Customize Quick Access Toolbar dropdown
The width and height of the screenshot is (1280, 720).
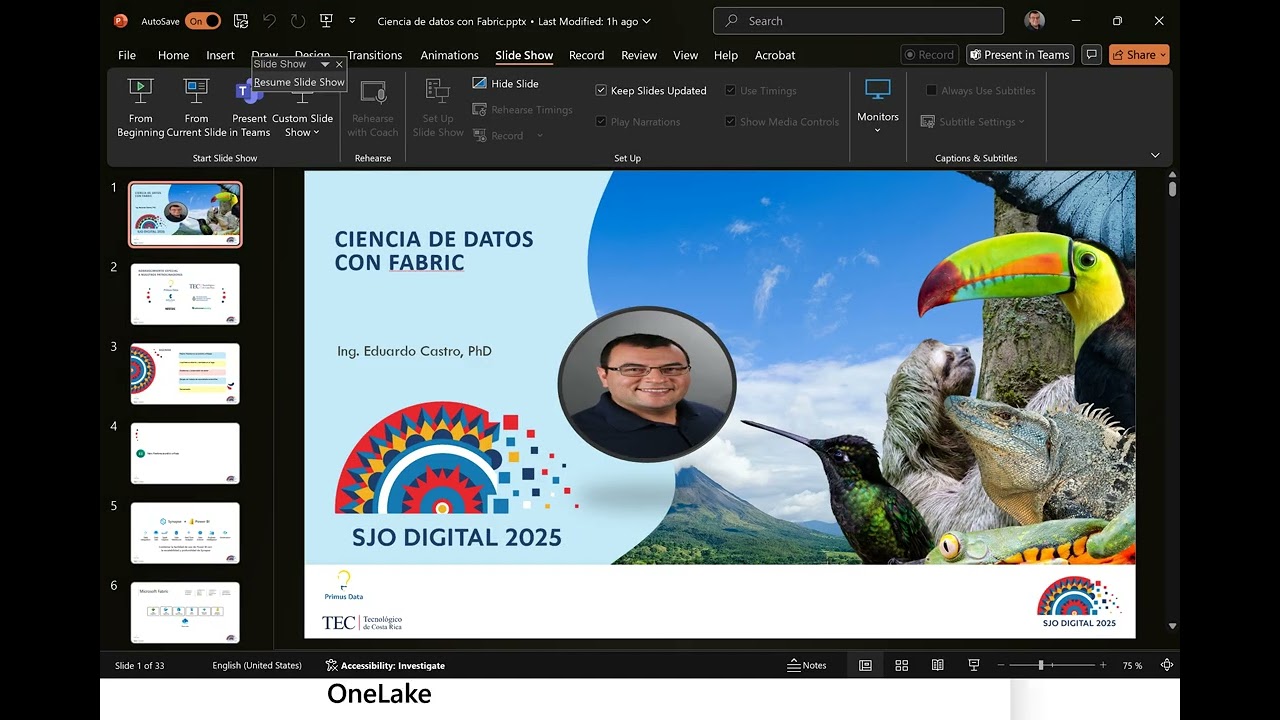click(352, 21)
